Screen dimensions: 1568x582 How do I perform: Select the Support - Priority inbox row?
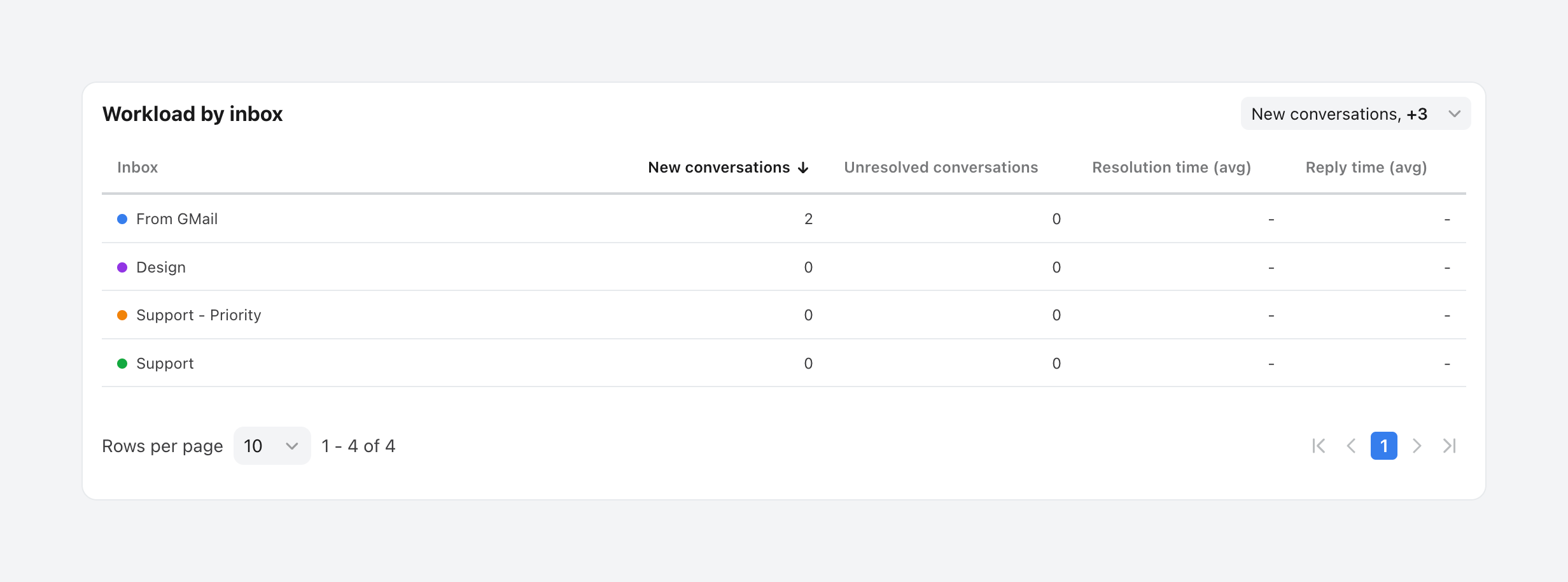199,315
